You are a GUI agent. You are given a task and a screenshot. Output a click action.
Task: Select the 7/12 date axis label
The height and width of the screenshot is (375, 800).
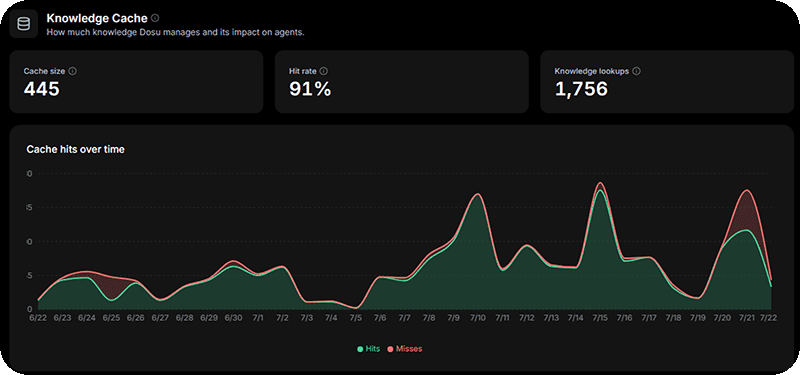click(527, 318)
